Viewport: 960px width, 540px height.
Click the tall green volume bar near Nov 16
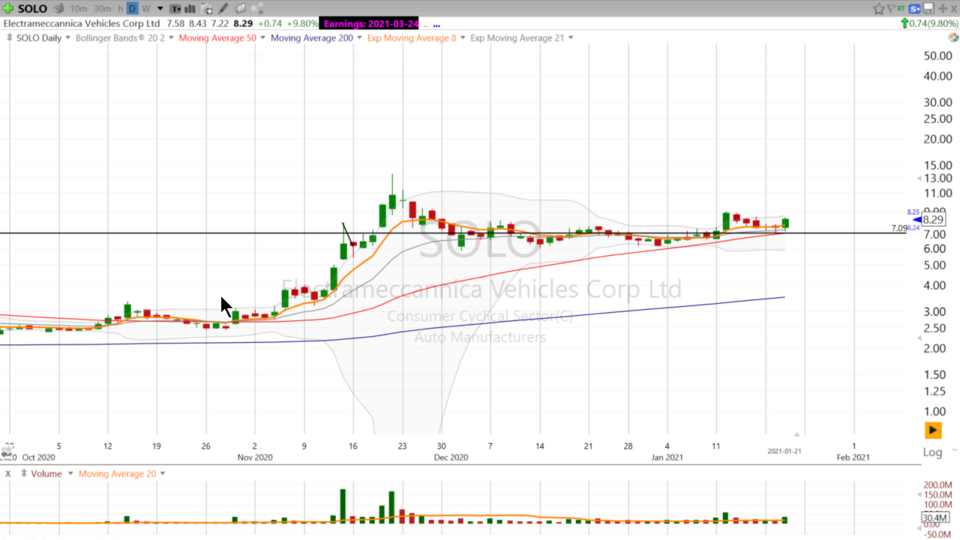click(x=343, y=506)
